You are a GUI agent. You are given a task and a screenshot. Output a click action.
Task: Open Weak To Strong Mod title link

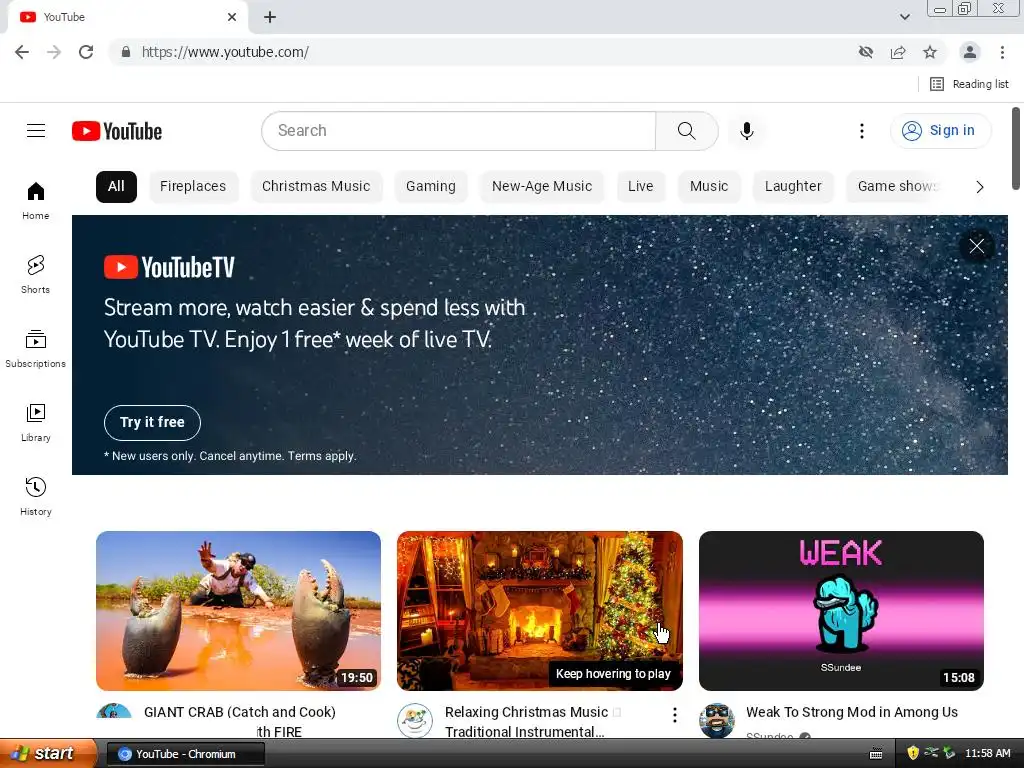852,712
